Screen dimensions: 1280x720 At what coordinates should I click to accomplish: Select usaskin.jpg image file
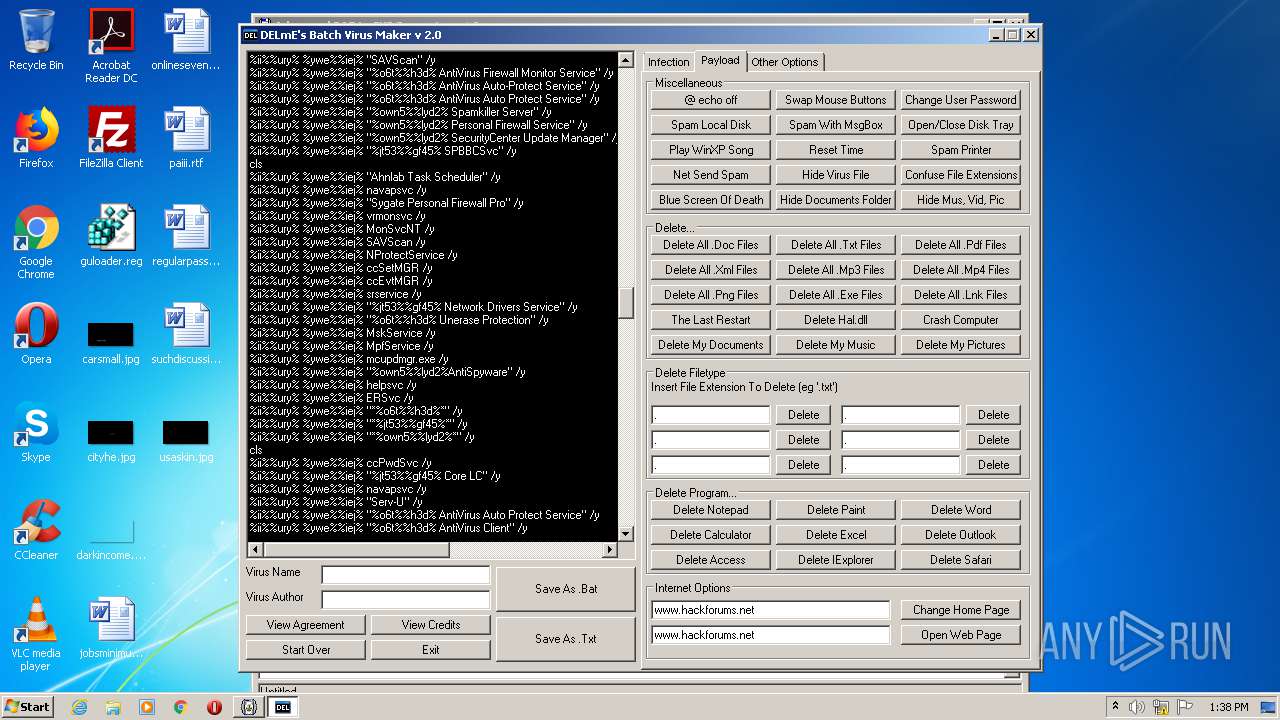(186, 440)
